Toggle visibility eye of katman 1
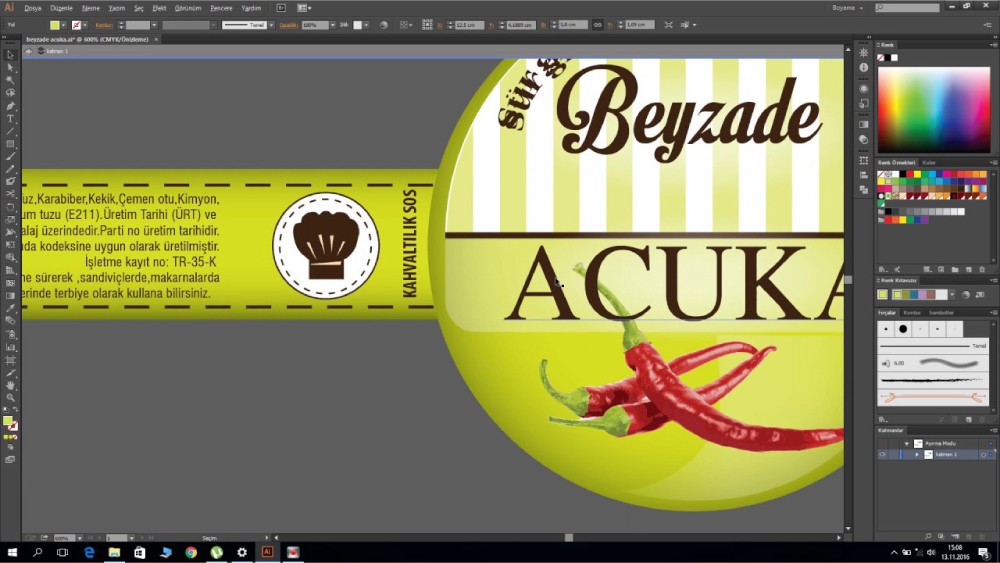This screenshot has width=1000, height=563. (x=883, y=455)
